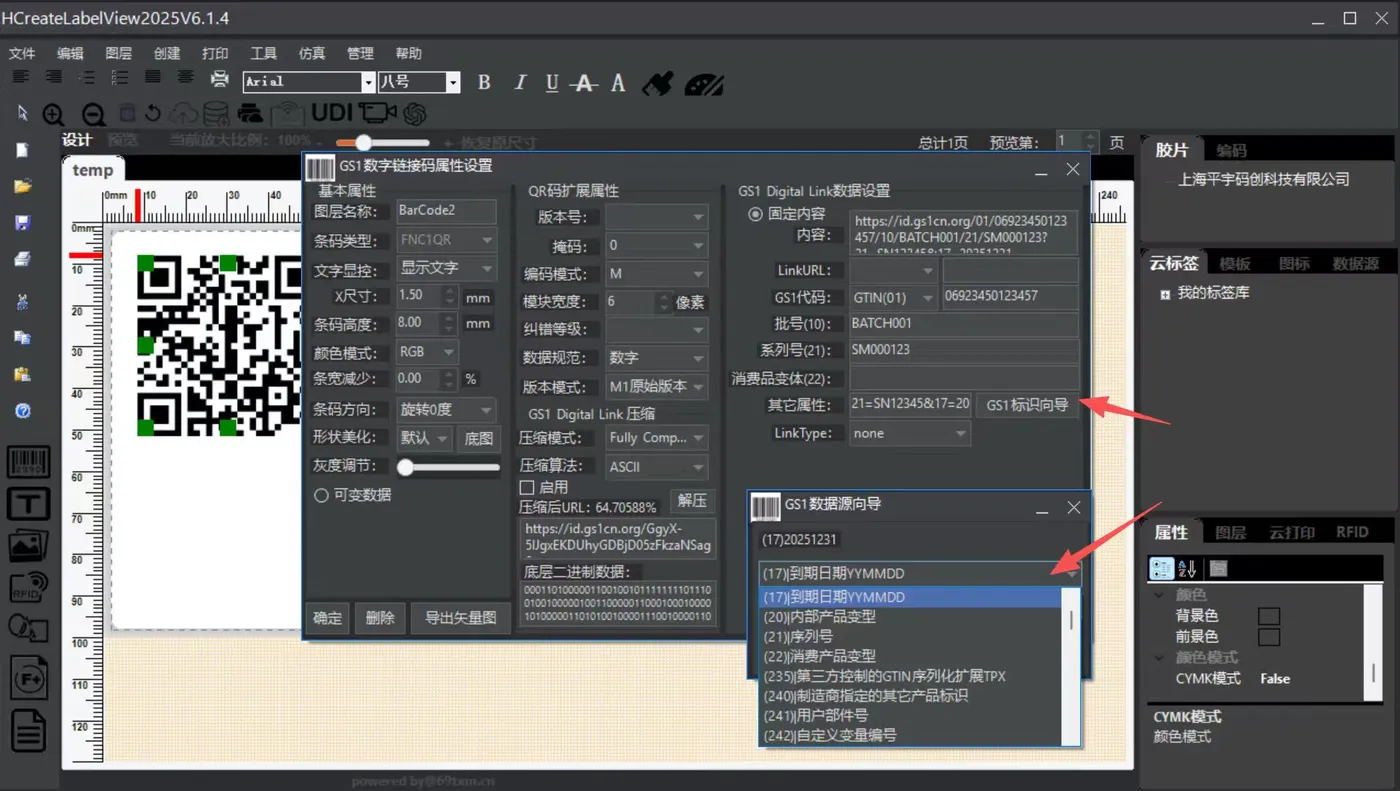Click the 解压 button
This screenshot has width=1400, height=791.
pos(692,501)
